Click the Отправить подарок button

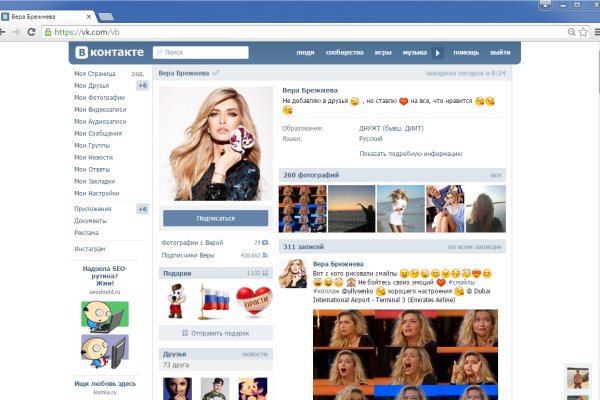[215, 333]
